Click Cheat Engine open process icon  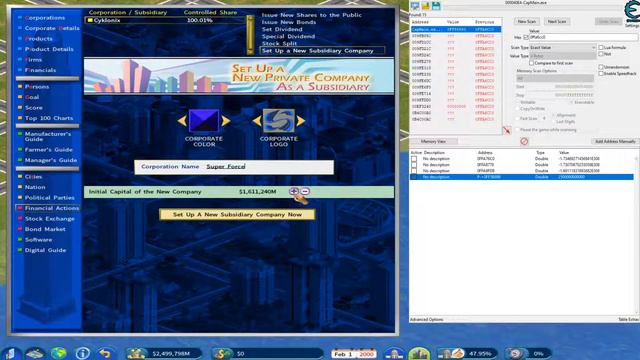pos(415,6)
